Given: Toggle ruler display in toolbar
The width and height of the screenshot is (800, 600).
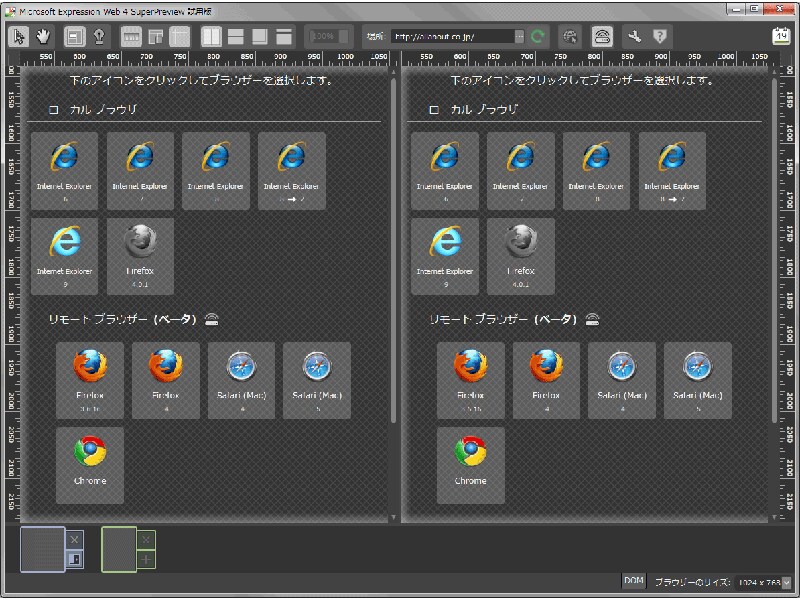Looking at the screenshot, I should coord(131,36).
